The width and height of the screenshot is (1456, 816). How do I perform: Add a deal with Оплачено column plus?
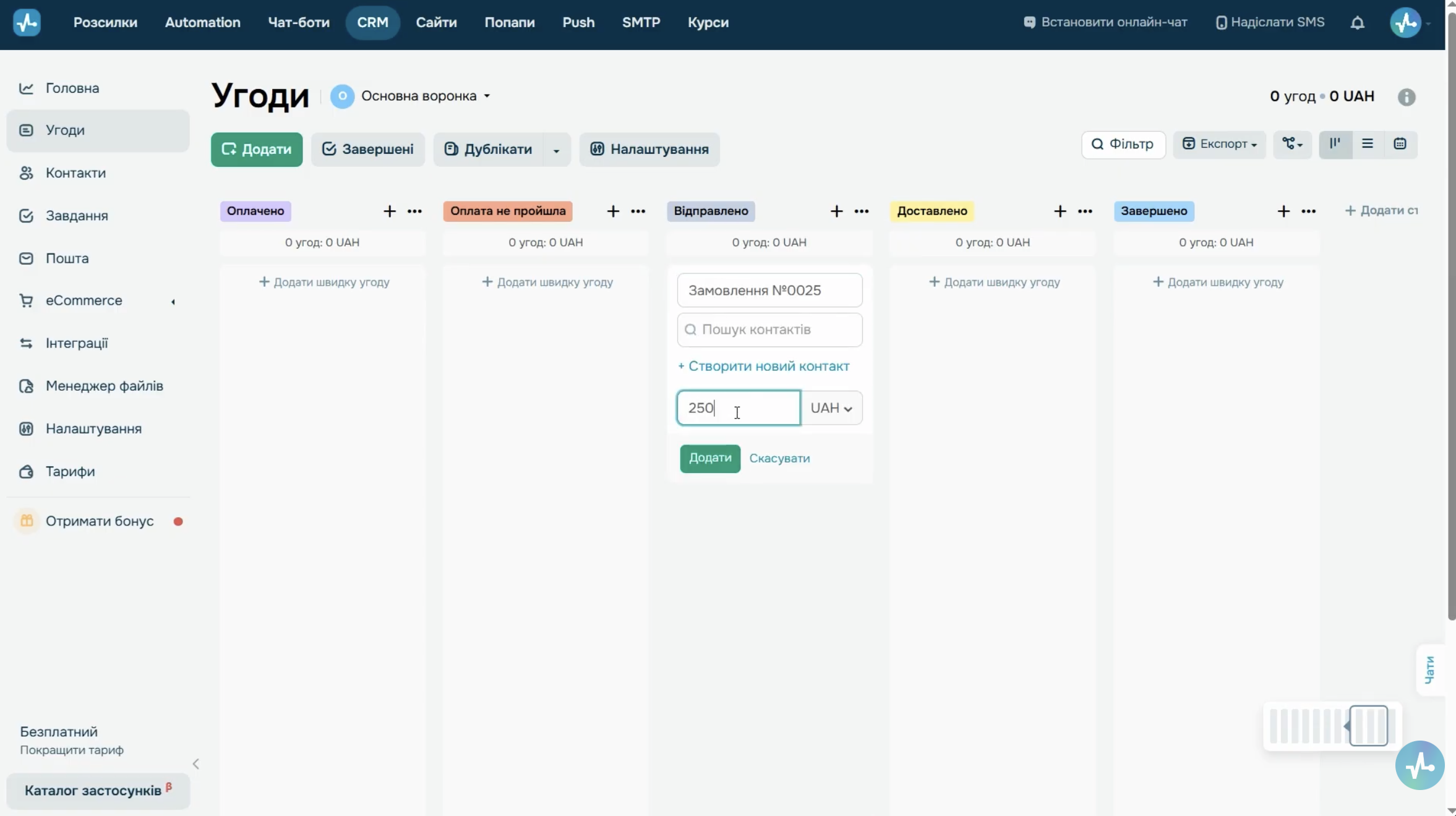(389, 211)
